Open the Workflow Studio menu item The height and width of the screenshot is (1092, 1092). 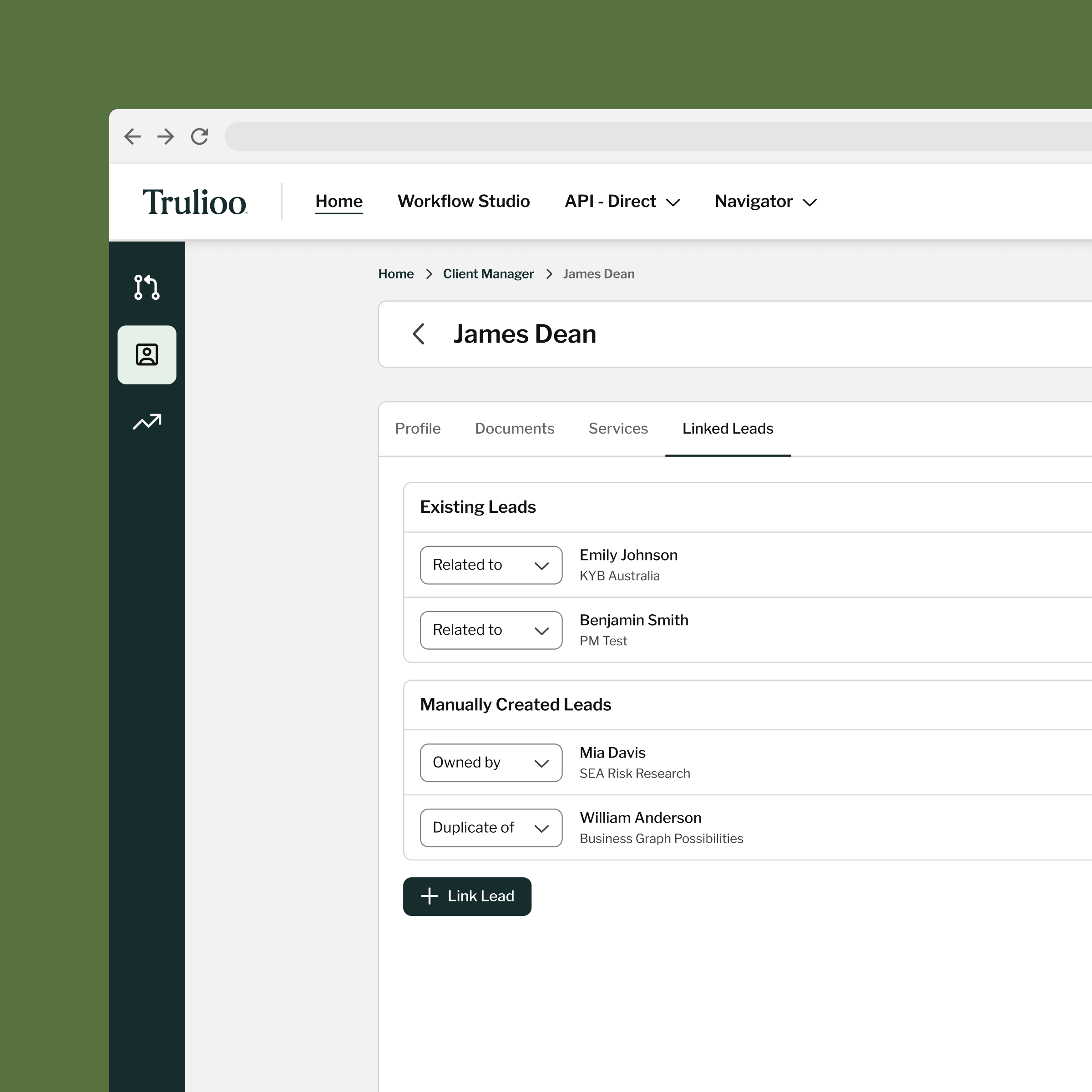coord(464,201)
